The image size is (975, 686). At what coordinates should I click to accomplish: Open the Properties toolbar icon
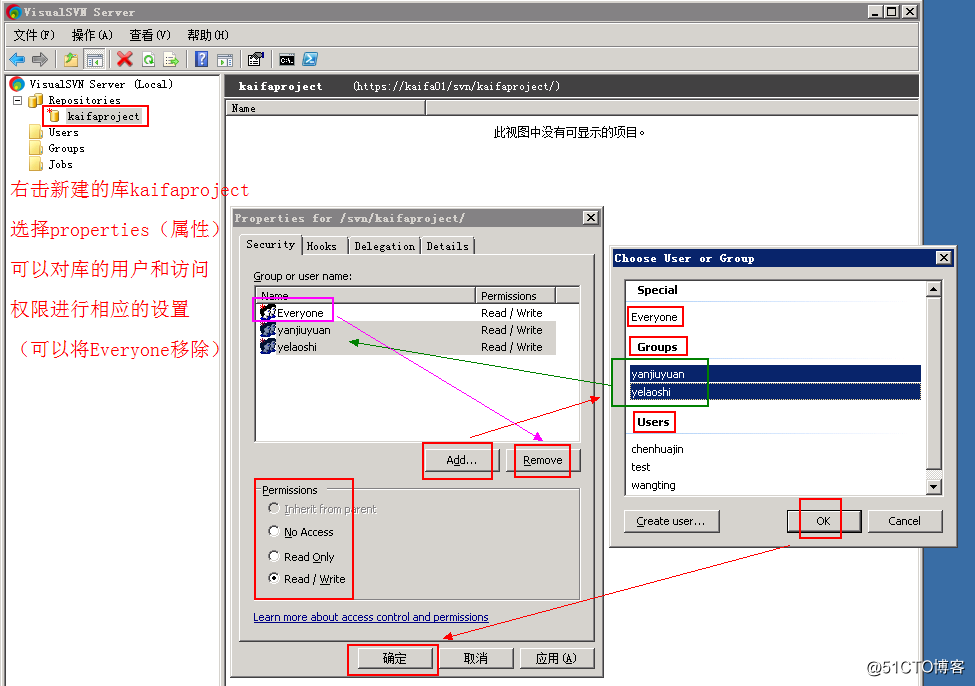coord(256,60)
